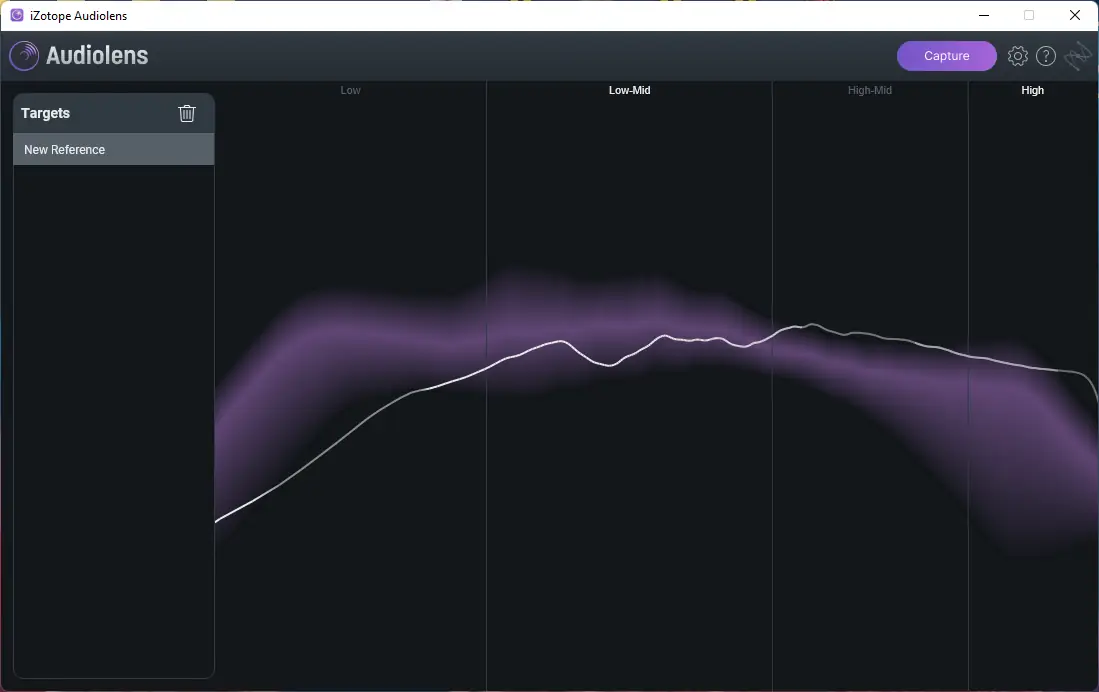Click the Capture button

pos(946,56)
